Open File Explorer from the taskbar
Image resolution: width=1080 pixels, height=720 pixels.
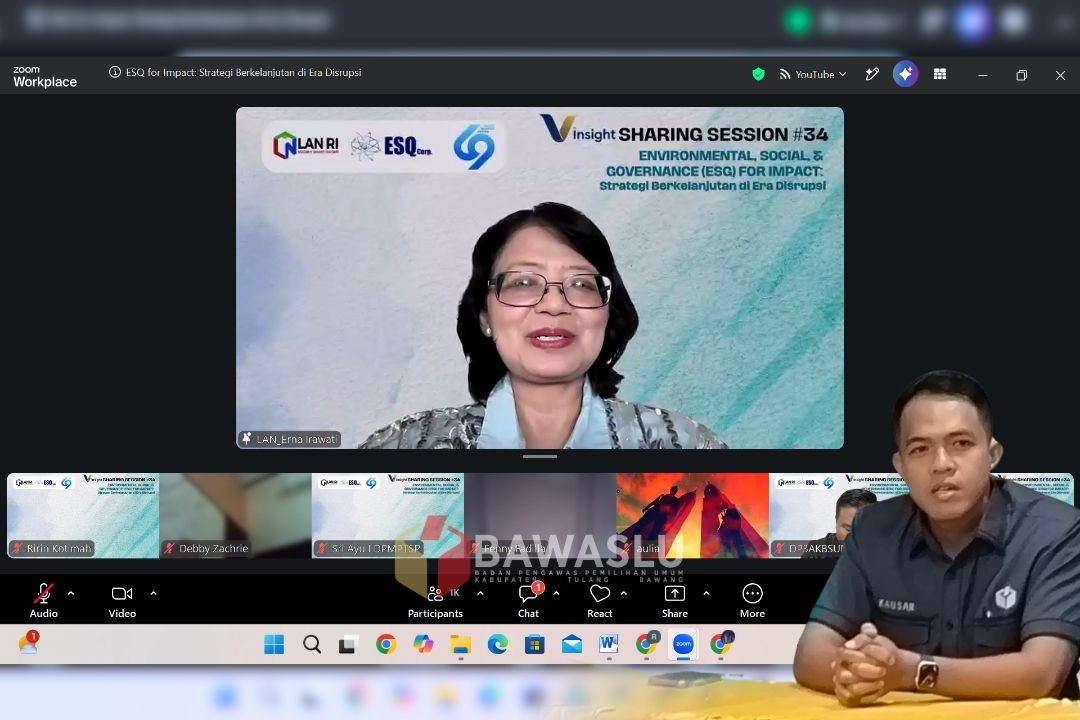tap(460, 644)
